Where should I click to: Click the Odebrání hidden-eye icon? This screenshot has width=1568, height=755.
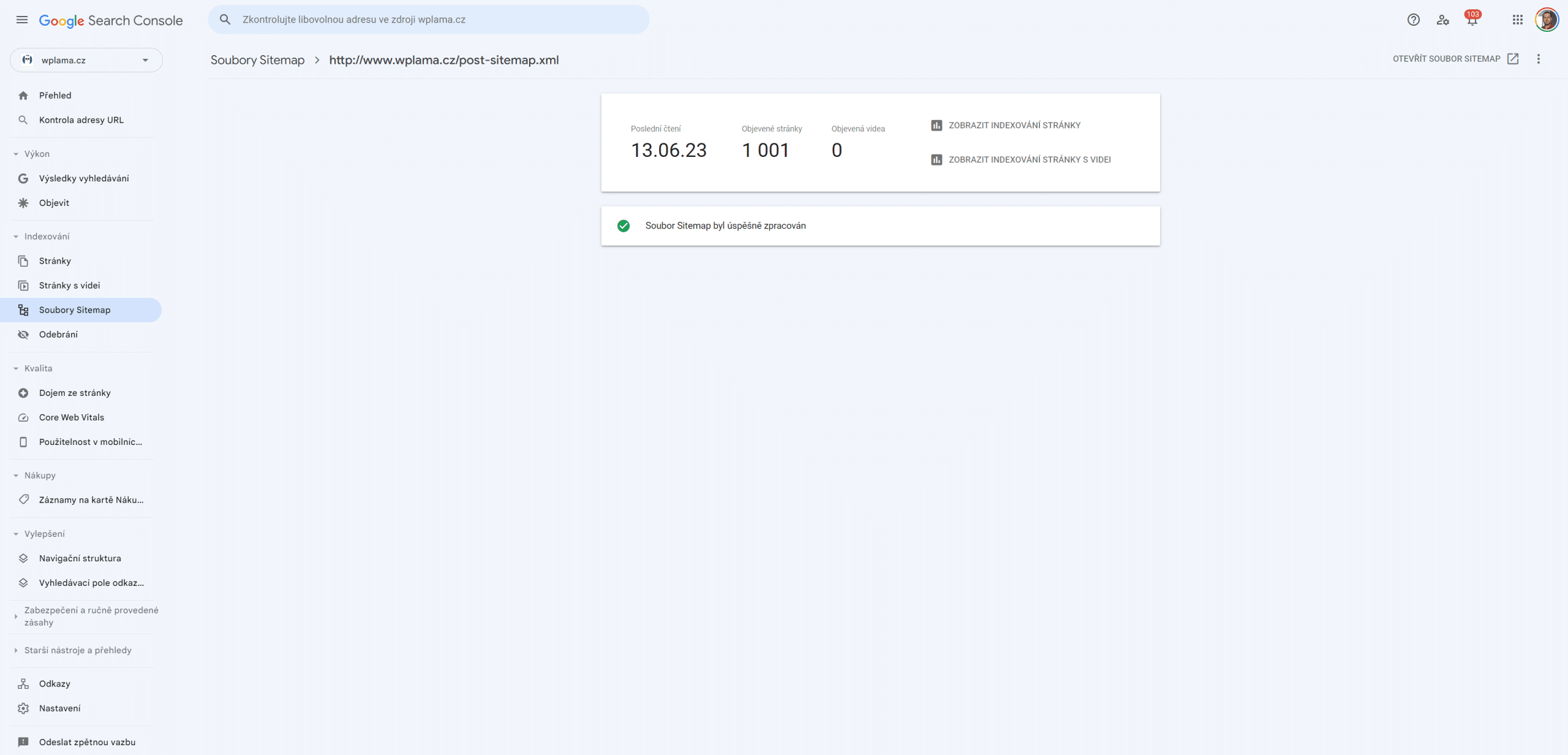[x=23, y=335]
